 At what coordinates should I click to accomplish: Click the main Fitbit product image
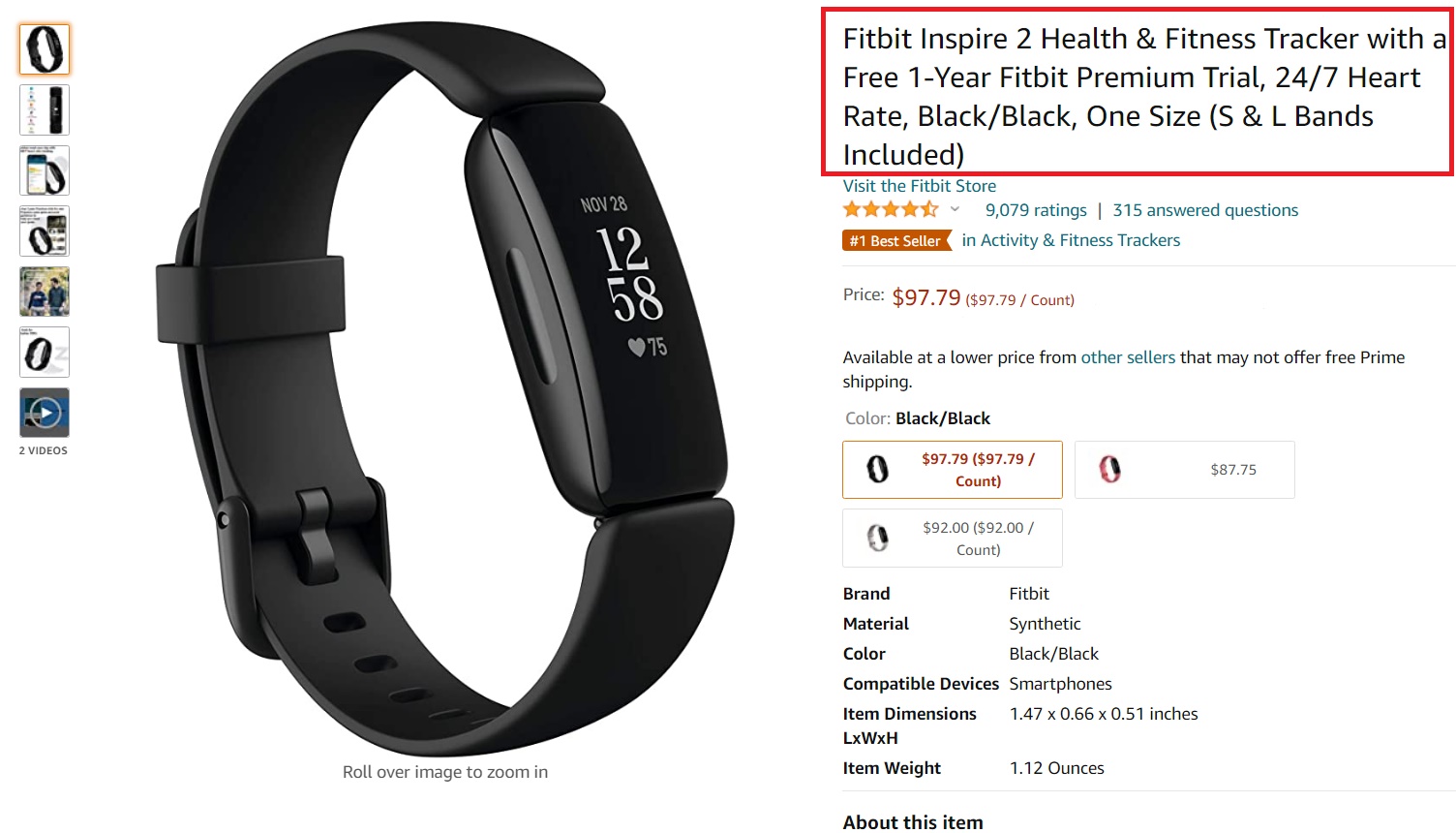point(445,387)
